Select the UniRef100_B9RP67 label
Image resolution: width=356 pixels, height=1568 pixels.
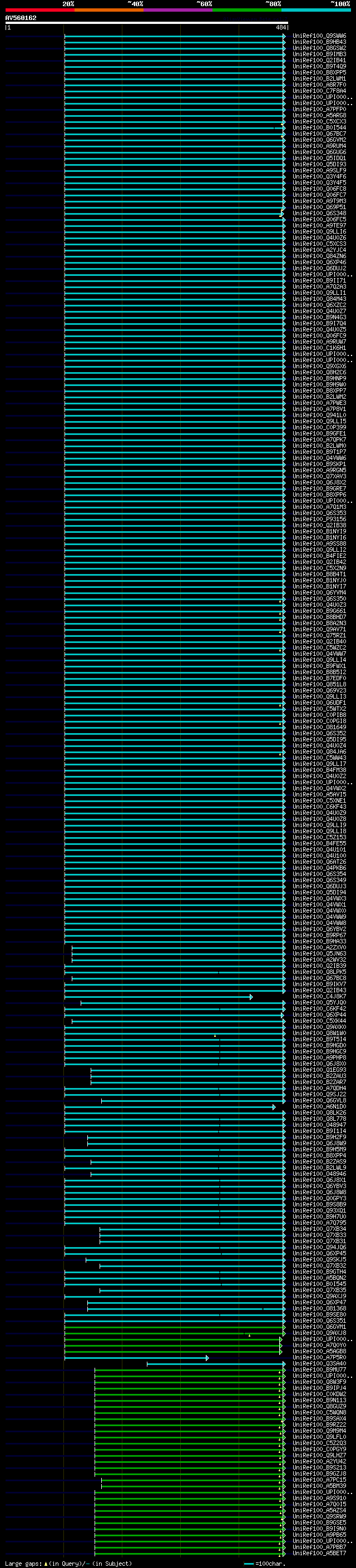(x=319, y=936)
